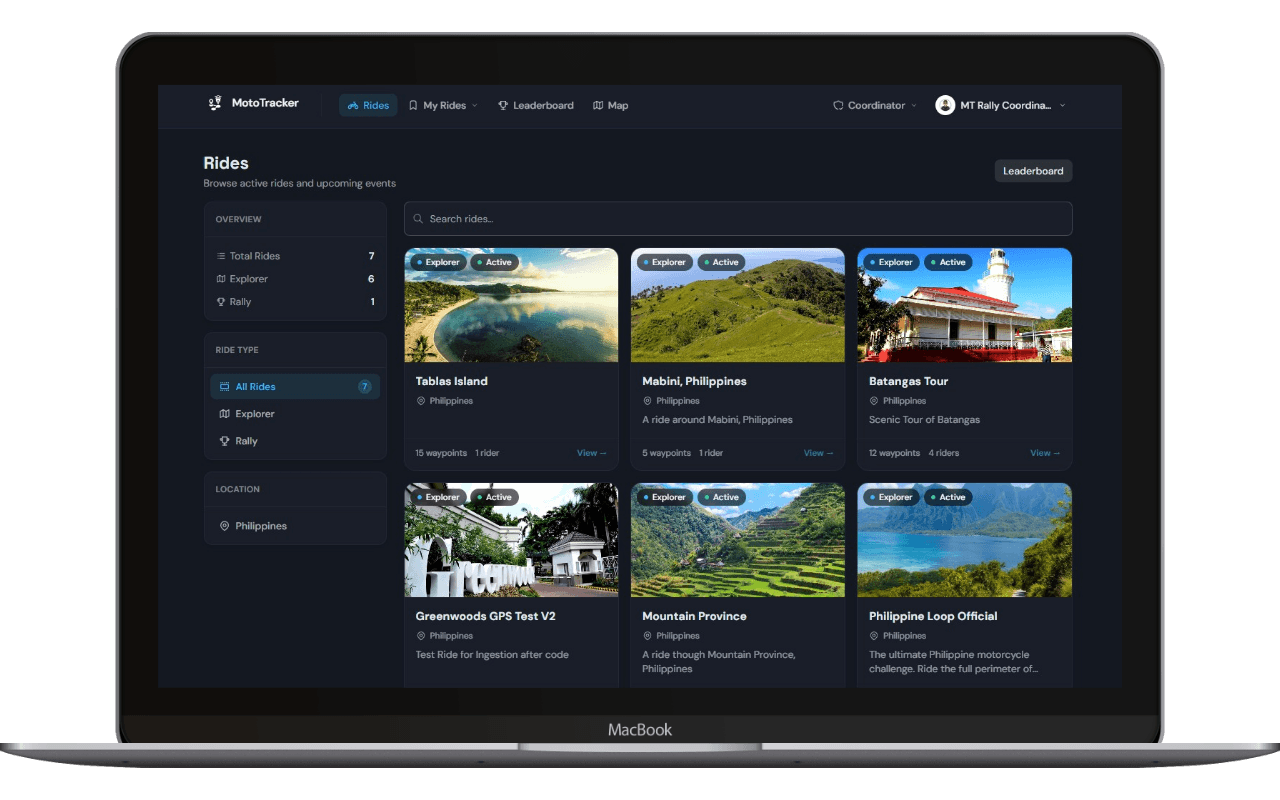Click the Leaderboard button below header
This screenshot has width=1280, height=800.
(1033, 171)
